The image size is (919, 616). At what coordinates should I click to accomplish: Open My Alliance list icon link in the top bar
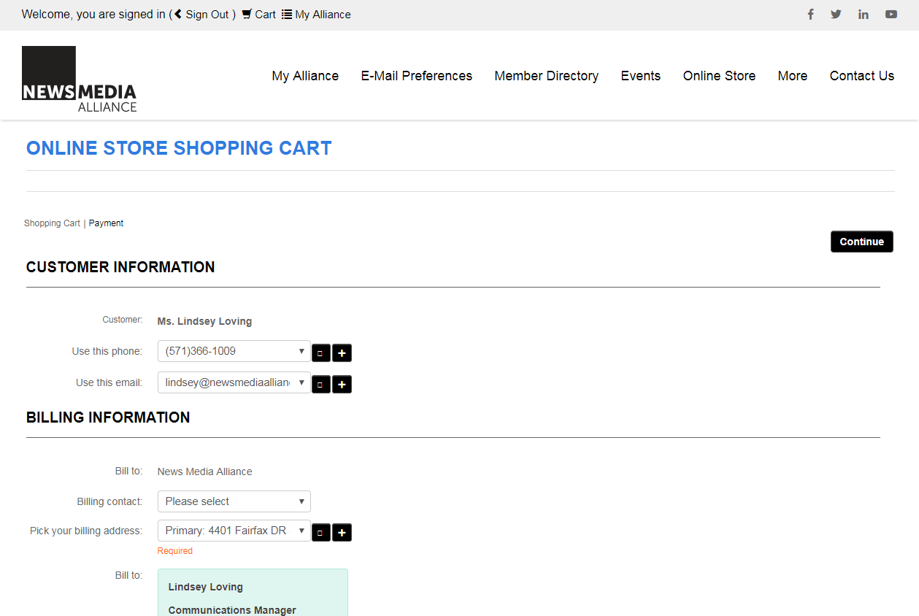[316, 14]
